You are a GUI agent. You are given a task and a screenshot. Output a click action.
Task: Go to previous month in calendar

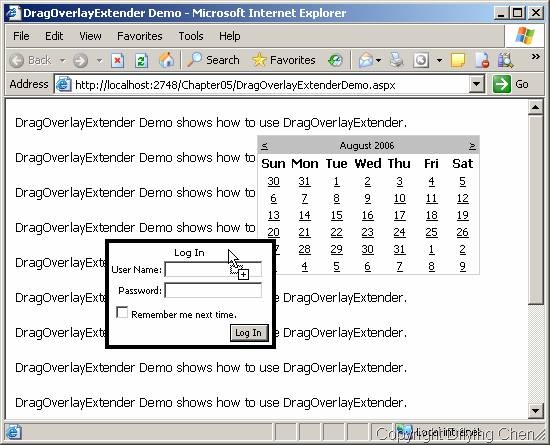coord(264,146)
